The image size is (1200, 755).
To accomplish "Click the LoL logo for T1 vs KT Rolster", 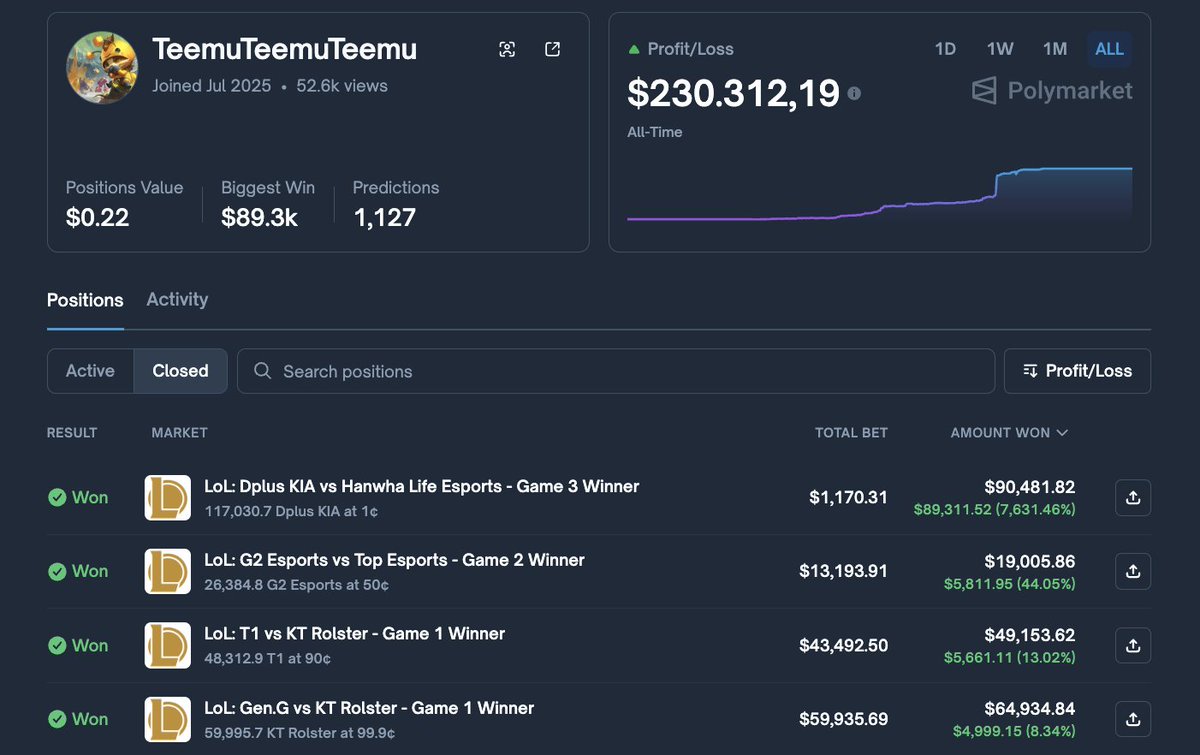I will click(x=168, y=646).
